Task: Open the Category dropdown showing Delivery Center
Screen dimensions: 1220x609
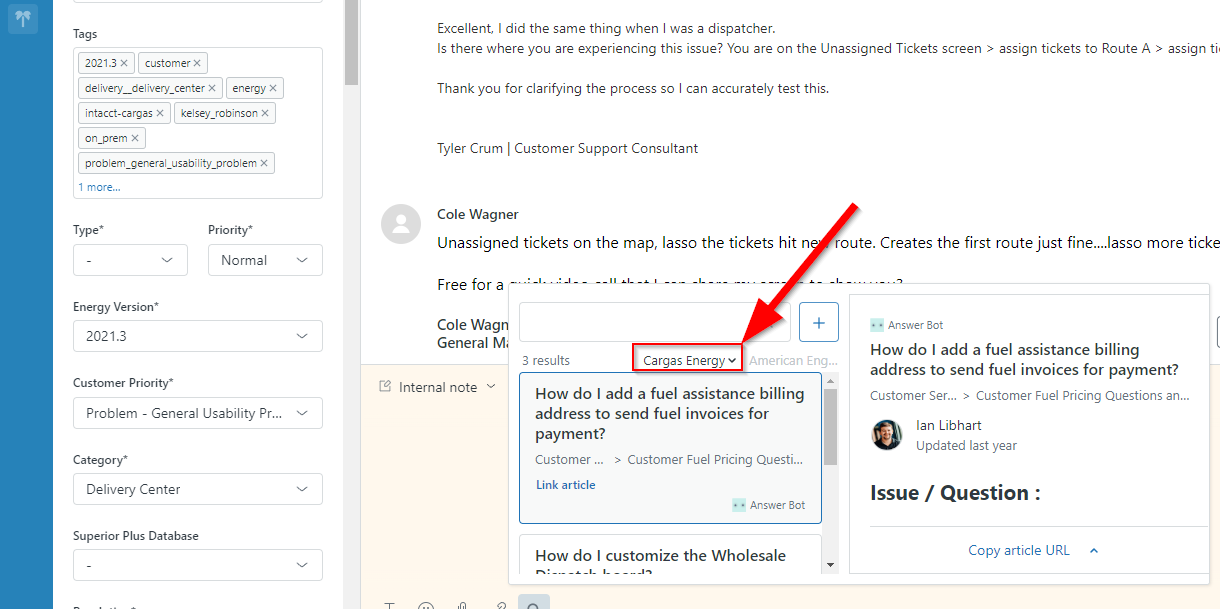Action: pyautogui.click(x=198, y=489)
